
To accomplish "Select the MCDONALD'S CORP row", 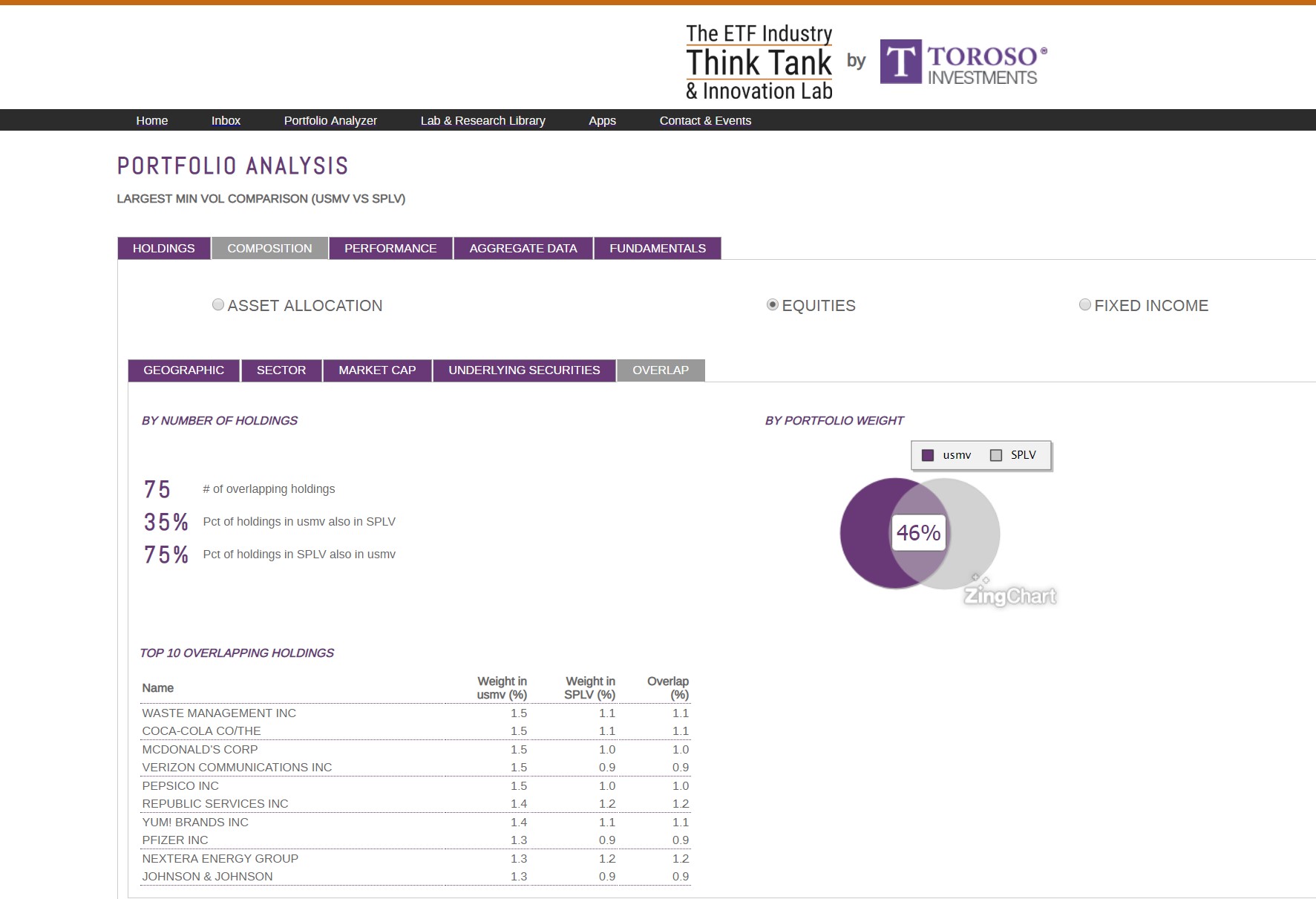I will tap(416, 750).
